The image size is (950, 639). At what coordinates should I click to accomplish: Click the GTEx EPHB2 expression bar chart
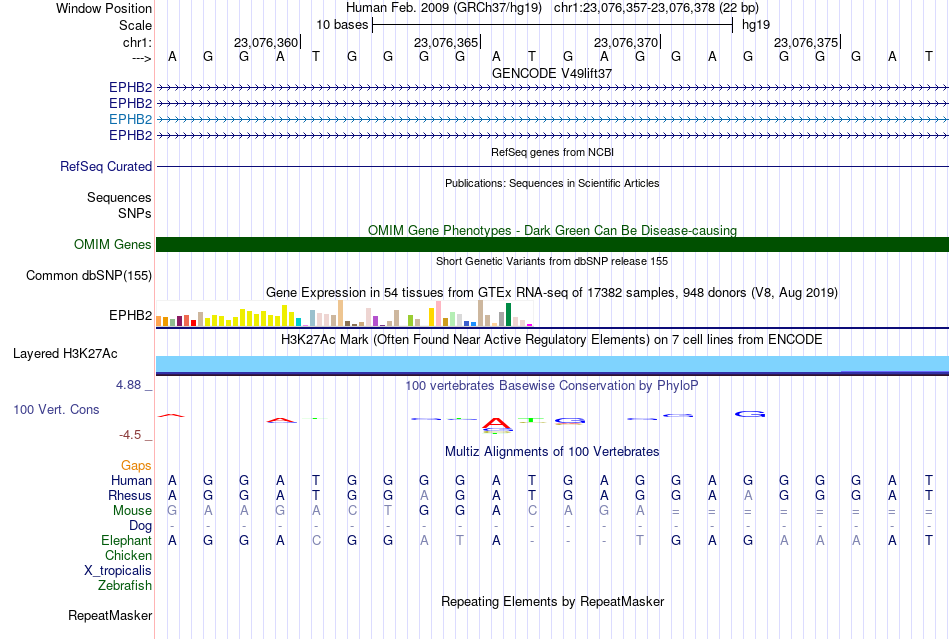(344, 314)
